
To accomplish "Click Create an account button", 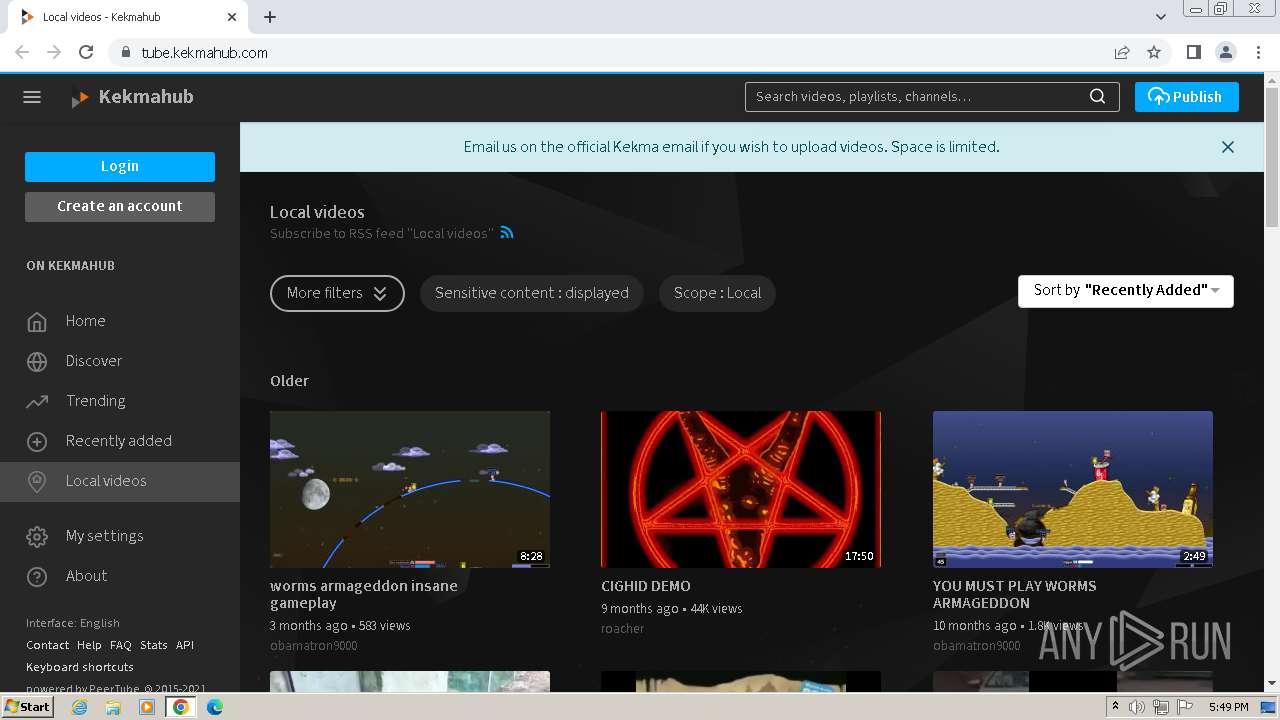I will click(120, 207).
